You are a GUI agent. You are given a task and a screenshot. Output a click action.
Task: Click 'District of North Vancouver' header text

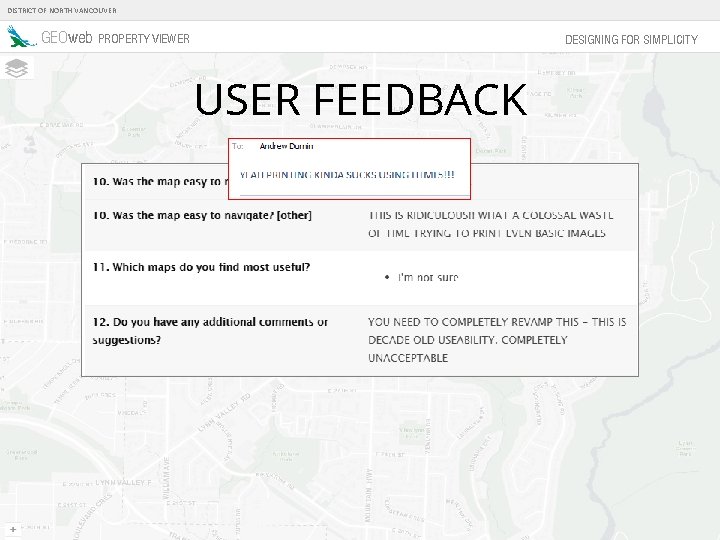[x=62, y=10]
